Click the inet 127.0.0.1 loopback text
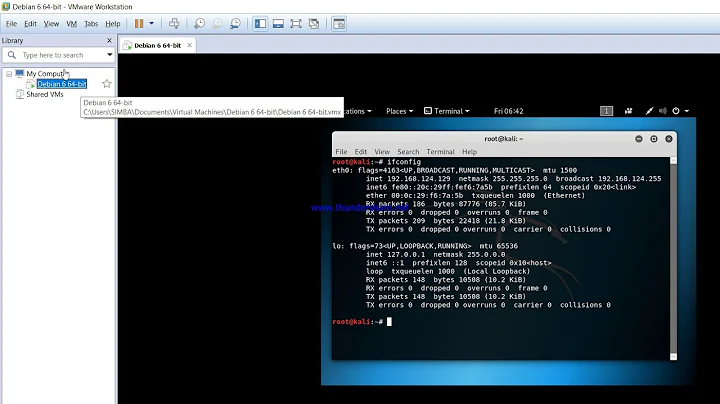Screen dimensions: 720x404 point(395,254)
